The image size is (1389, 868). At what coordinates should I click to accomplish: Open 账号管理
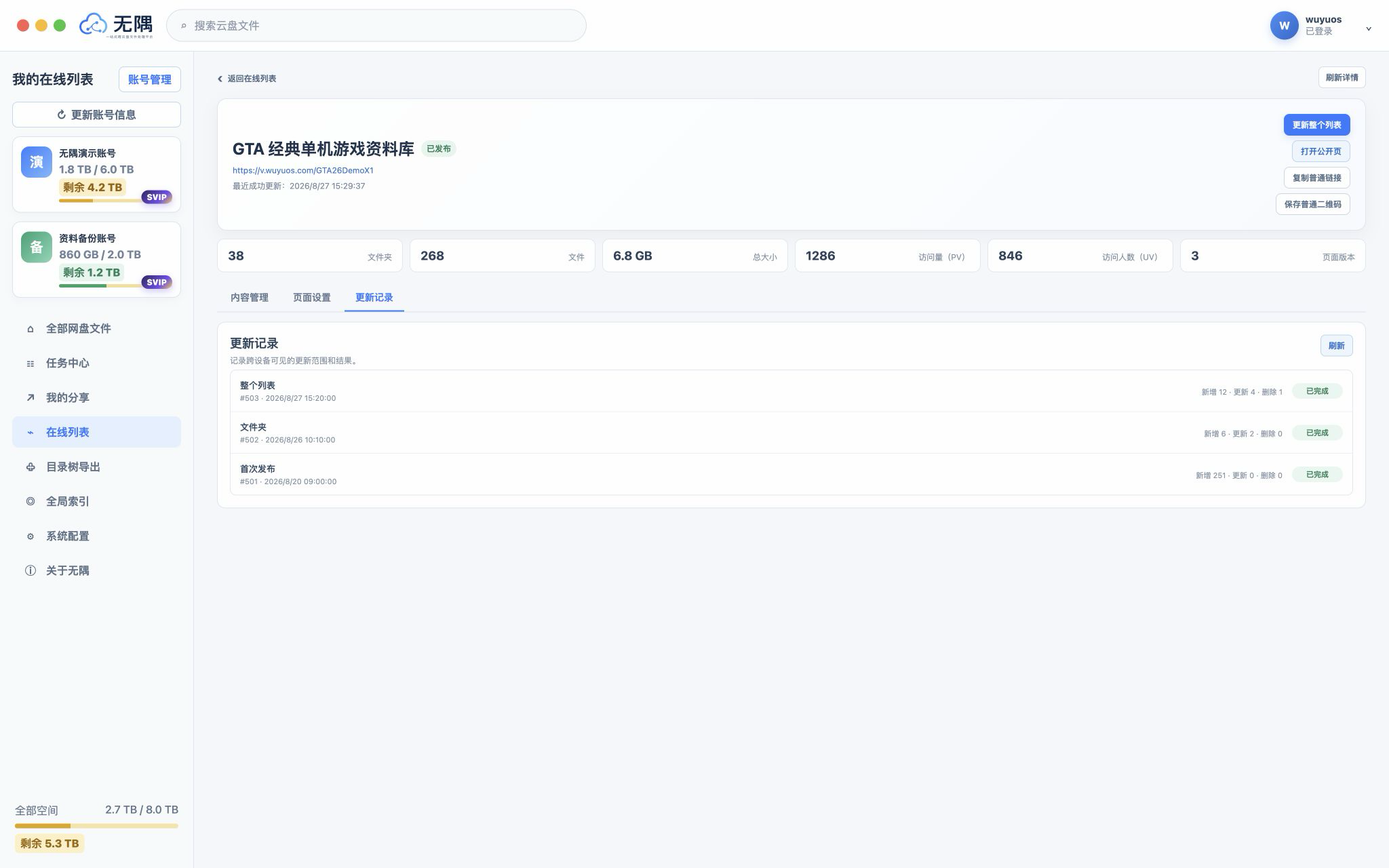pyautogui.click(x=150, y=79)
